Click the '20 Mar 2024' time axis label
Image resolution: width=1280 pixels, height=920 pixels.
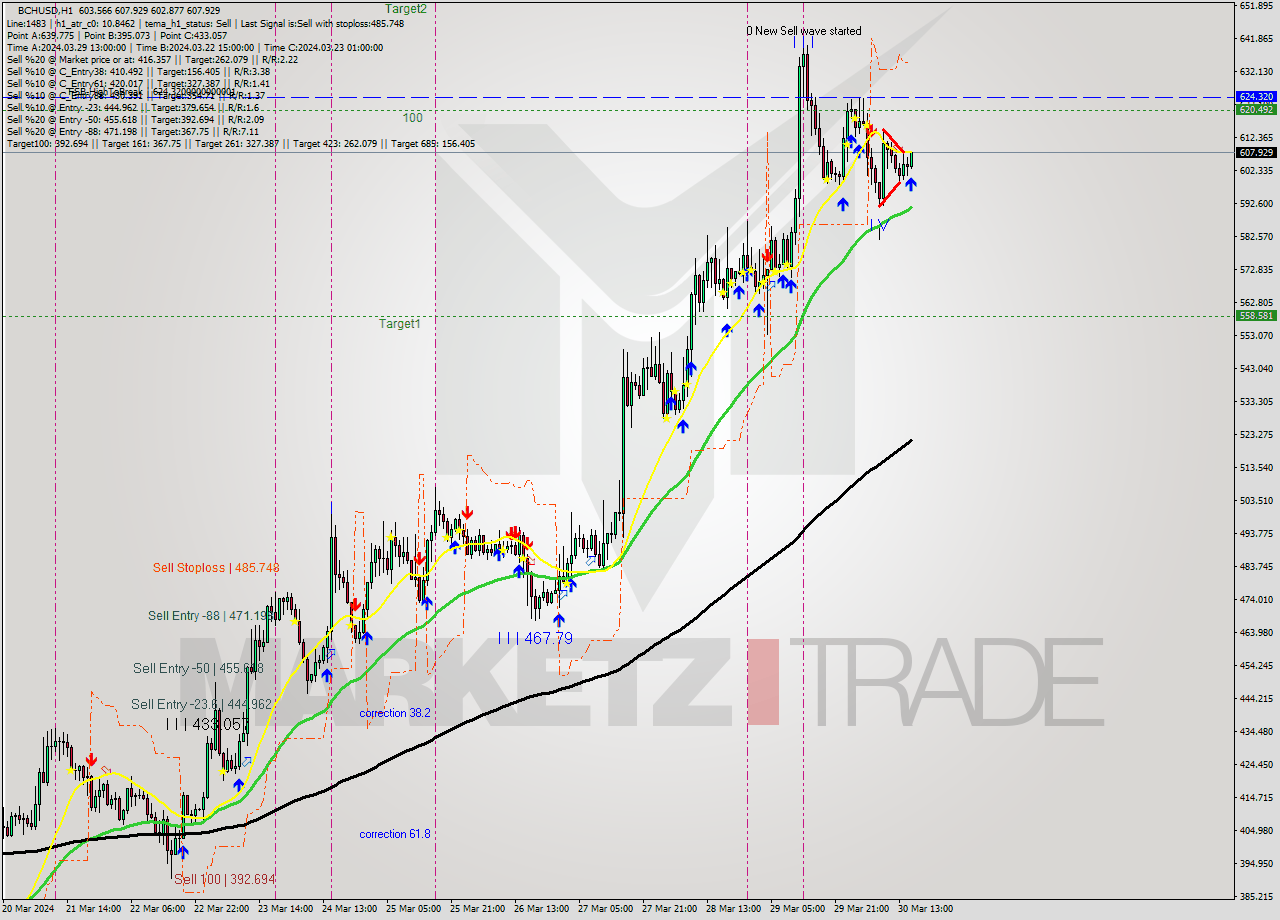28,909
